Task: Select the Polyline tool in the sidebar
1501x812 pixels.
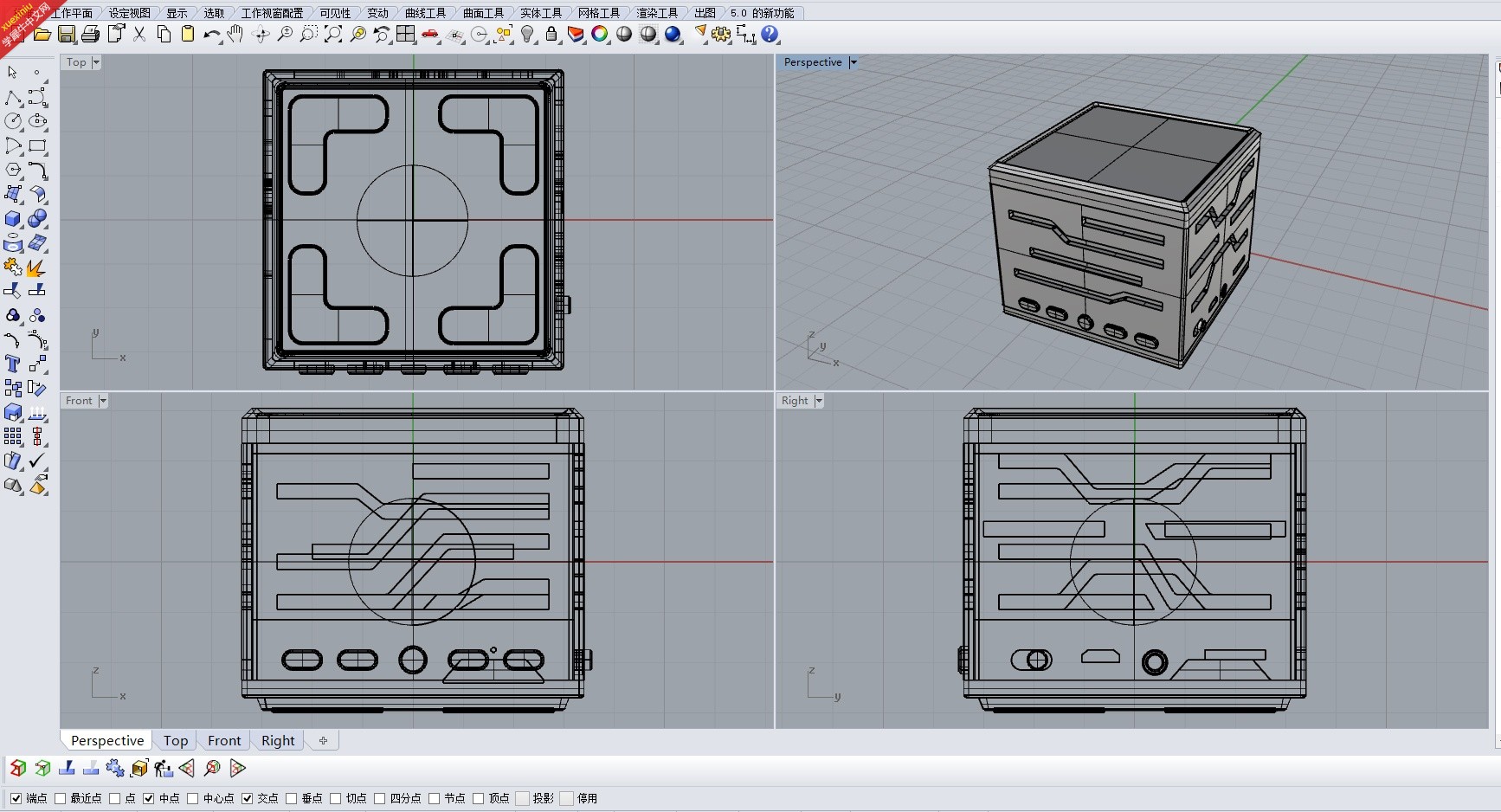Action: pos(13,97)
